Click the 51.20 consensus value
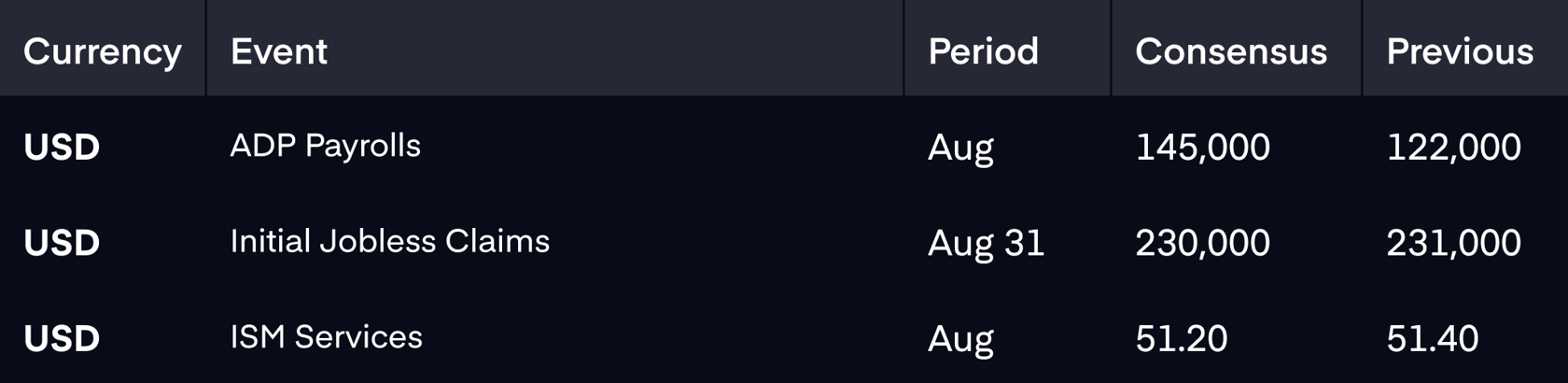 click(1182, 339)
